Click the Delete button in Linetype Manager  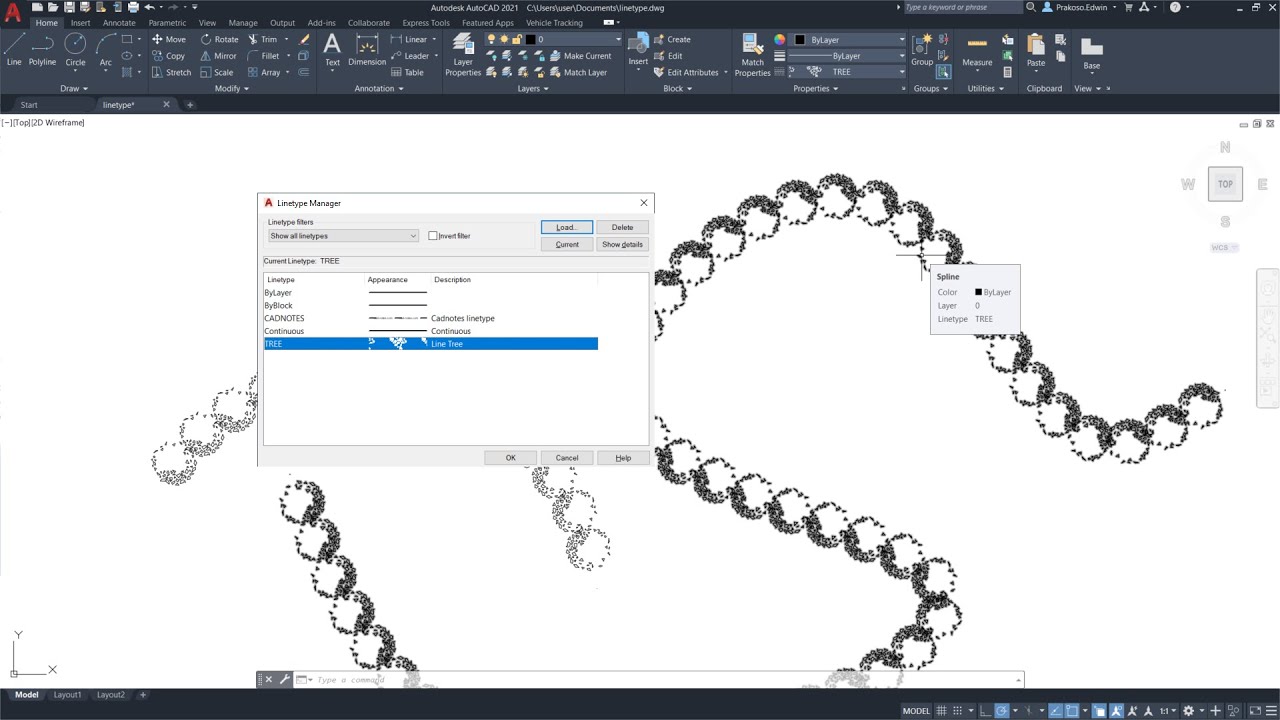pyautogui.click(x=622, y=227)
